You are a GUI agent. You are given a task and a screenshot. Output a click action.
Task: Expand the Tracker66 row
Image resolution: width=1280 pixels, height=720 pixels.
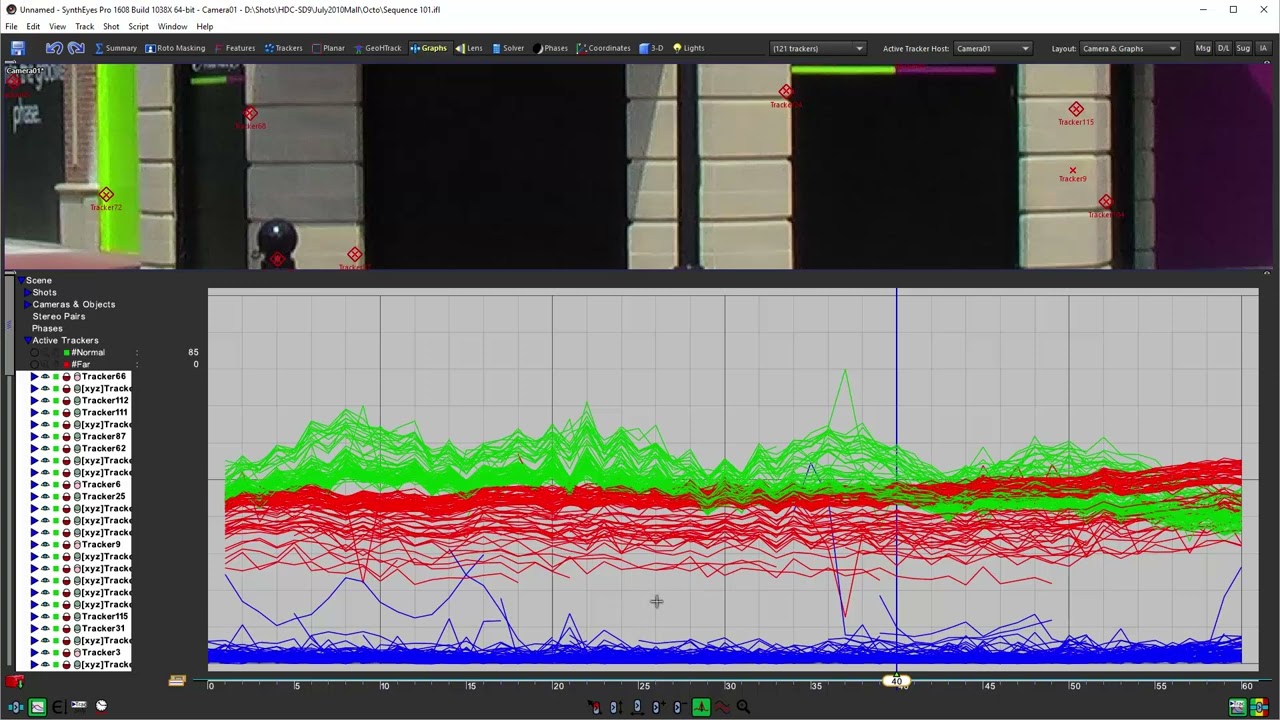34,376
